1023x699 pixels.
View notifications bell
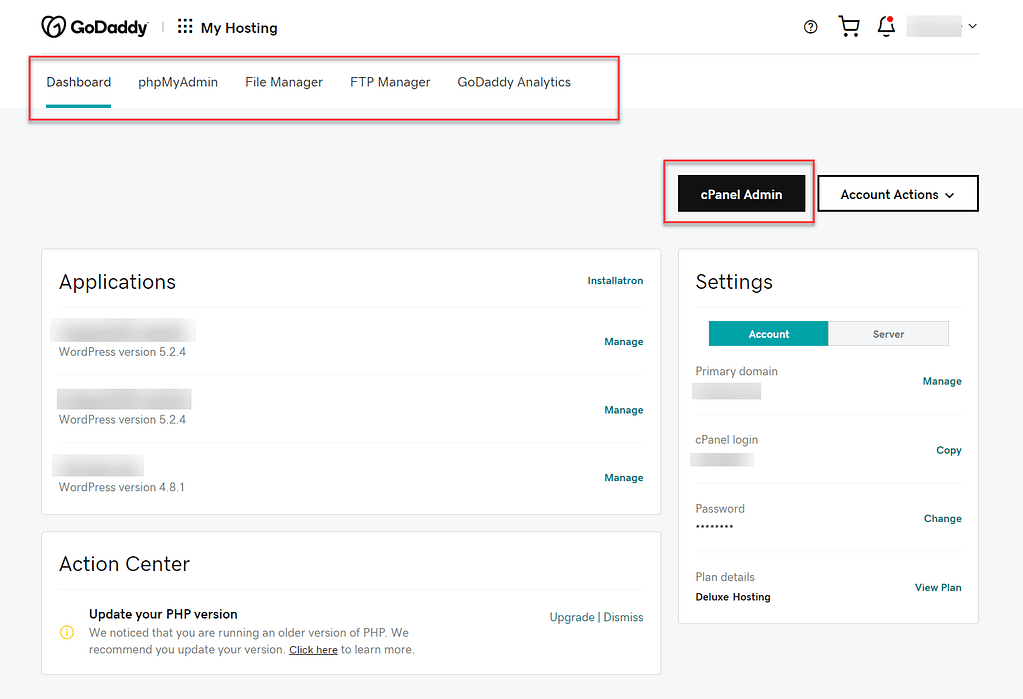point(885,27)
